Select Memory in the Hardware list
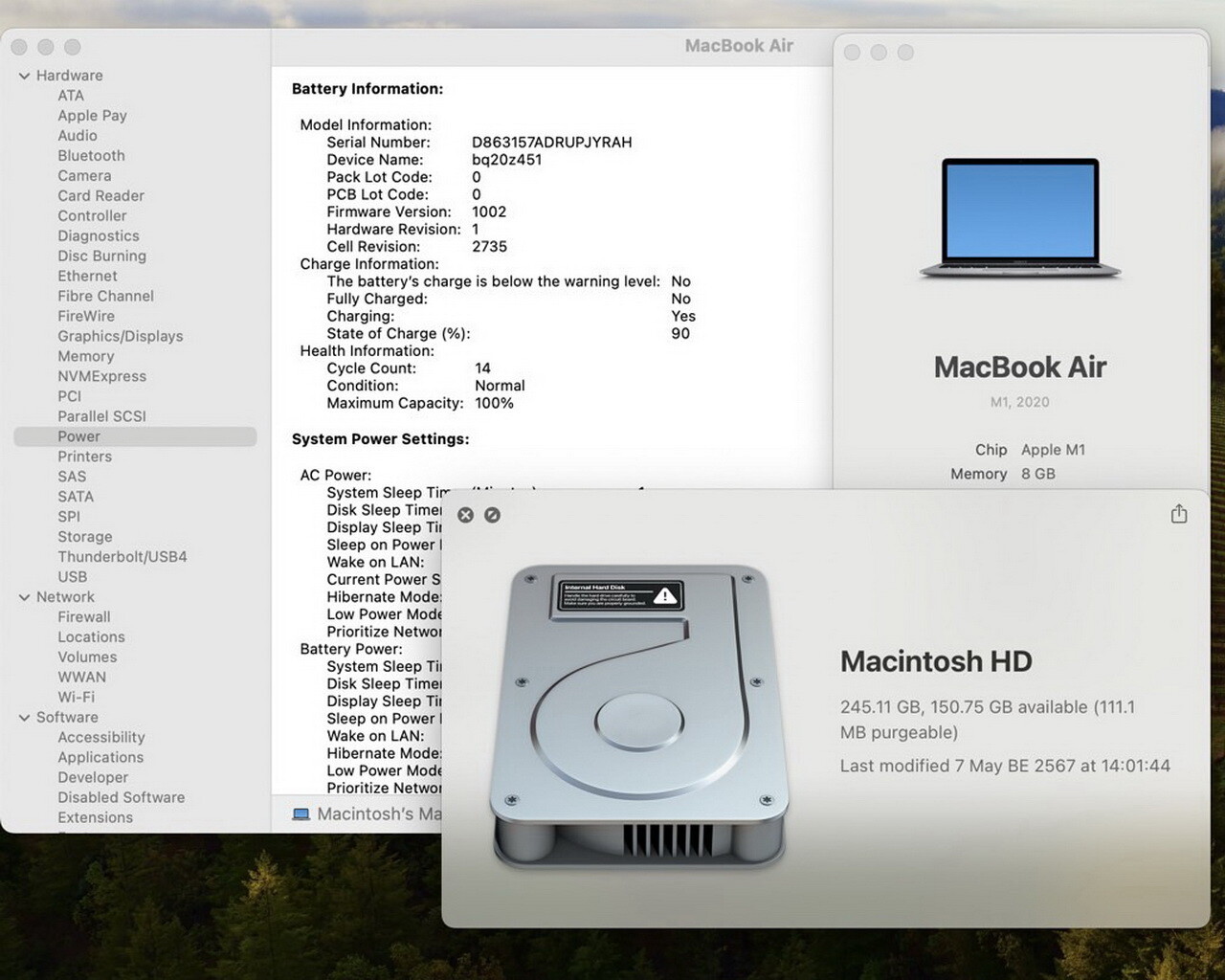1225x980 pixels. pyautogui.click(x=85, y=357)
